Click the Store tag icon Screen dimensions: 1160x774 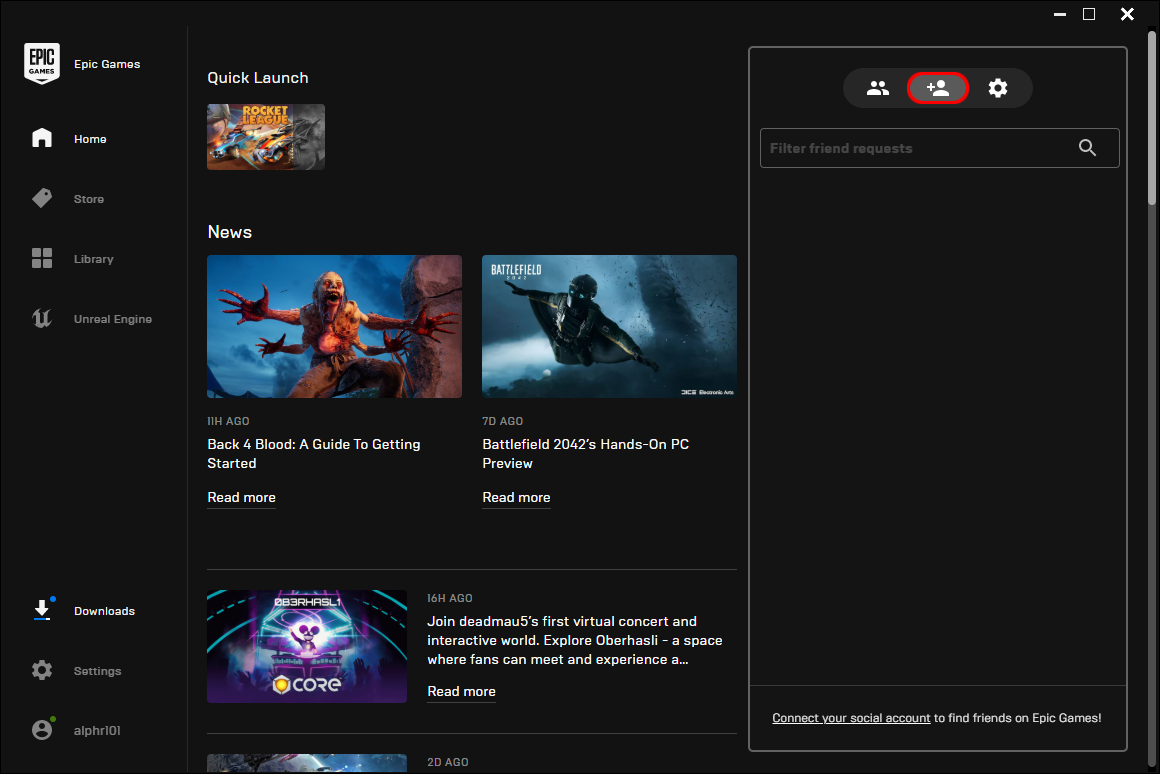coord(42,198)
